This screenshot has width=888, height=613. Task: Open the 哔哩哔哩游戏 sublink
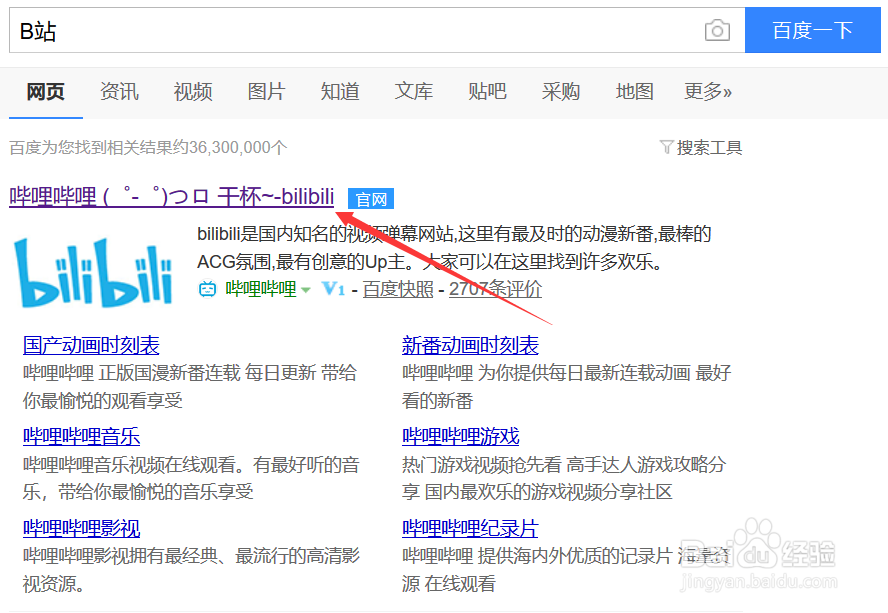(460, 436)
